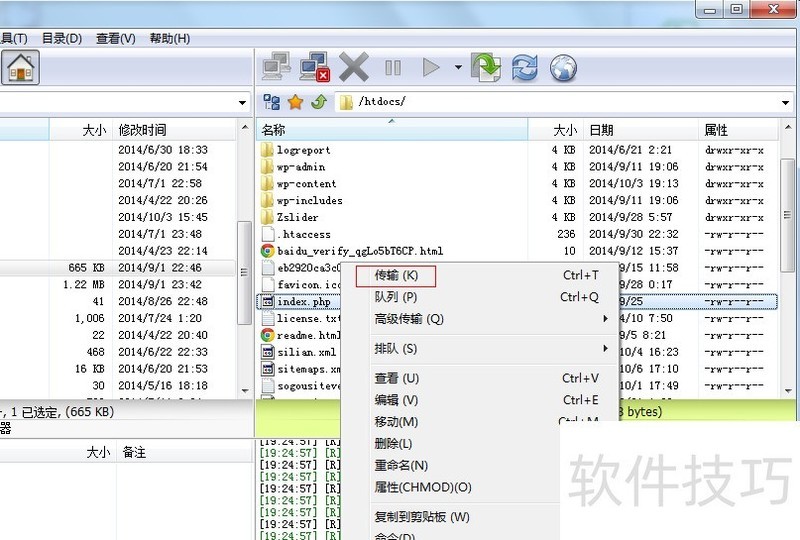Image resolution: width=800 pixels, height=540 pixels.
Task: Open the 帮助(H) menu
Action: (x=169, y=38)
